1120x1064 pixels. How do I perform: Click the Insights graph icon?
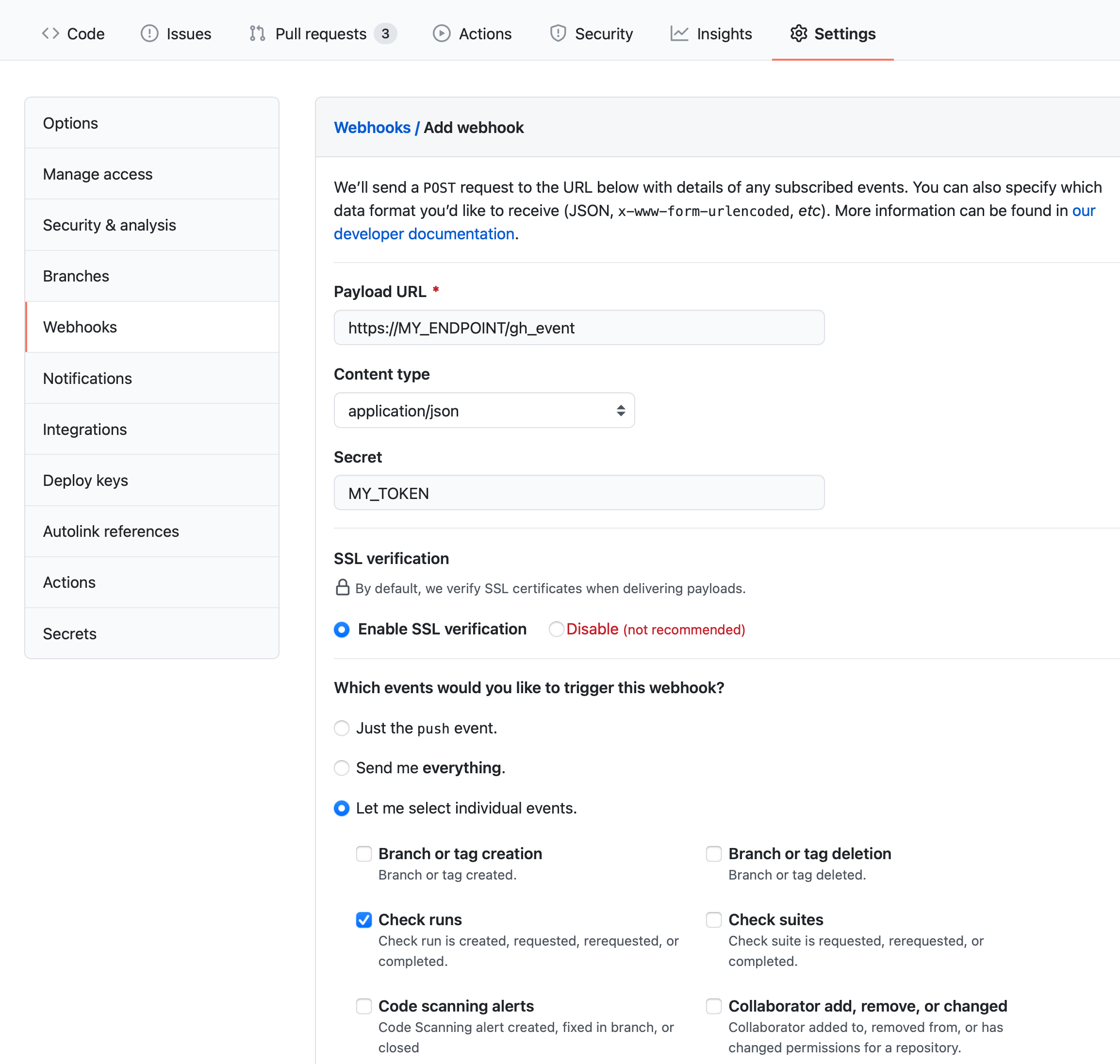(x=679, y=33)
